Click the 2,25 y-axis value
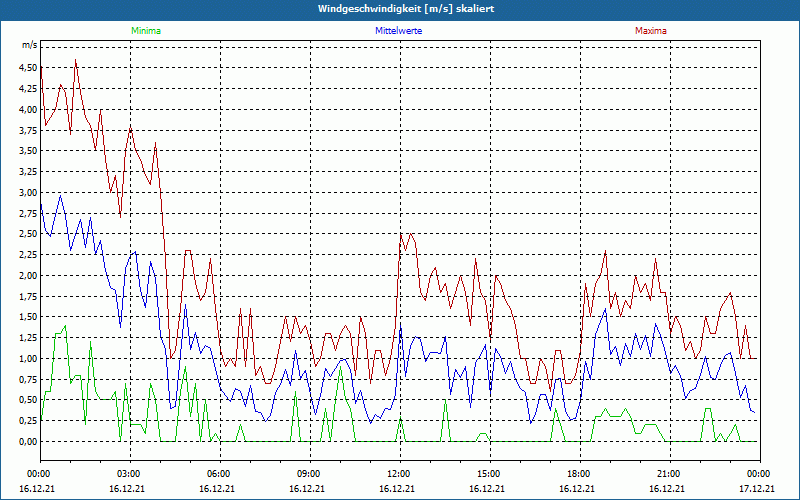 pos(28,255)
